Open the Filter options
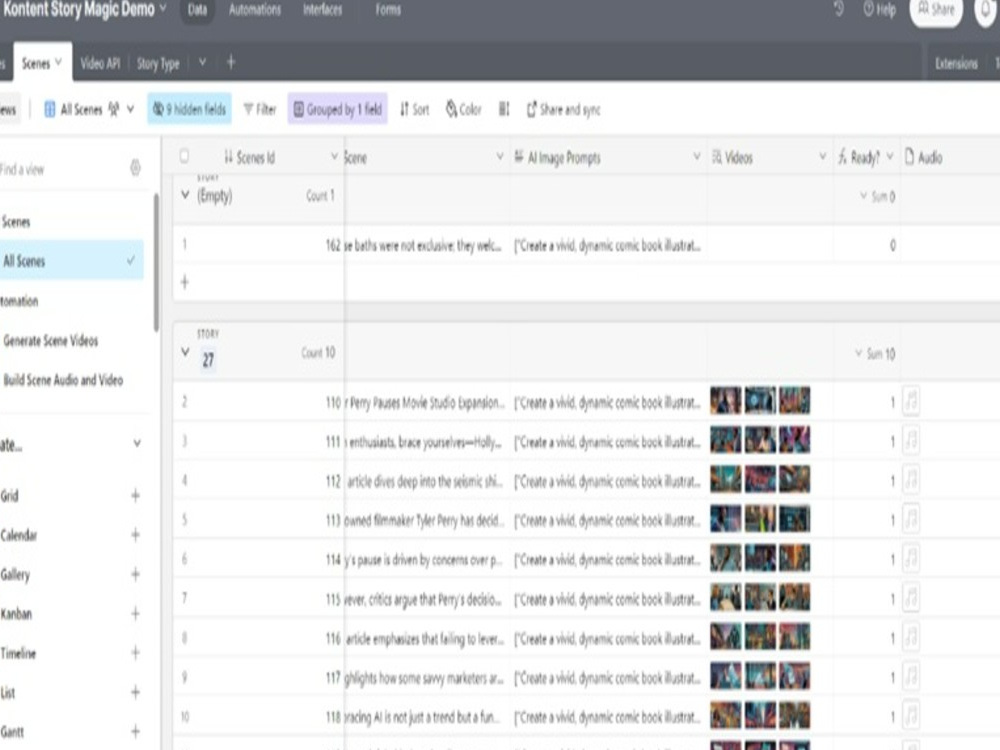The height and width of the screenshot is (750, 1000). 260,110
